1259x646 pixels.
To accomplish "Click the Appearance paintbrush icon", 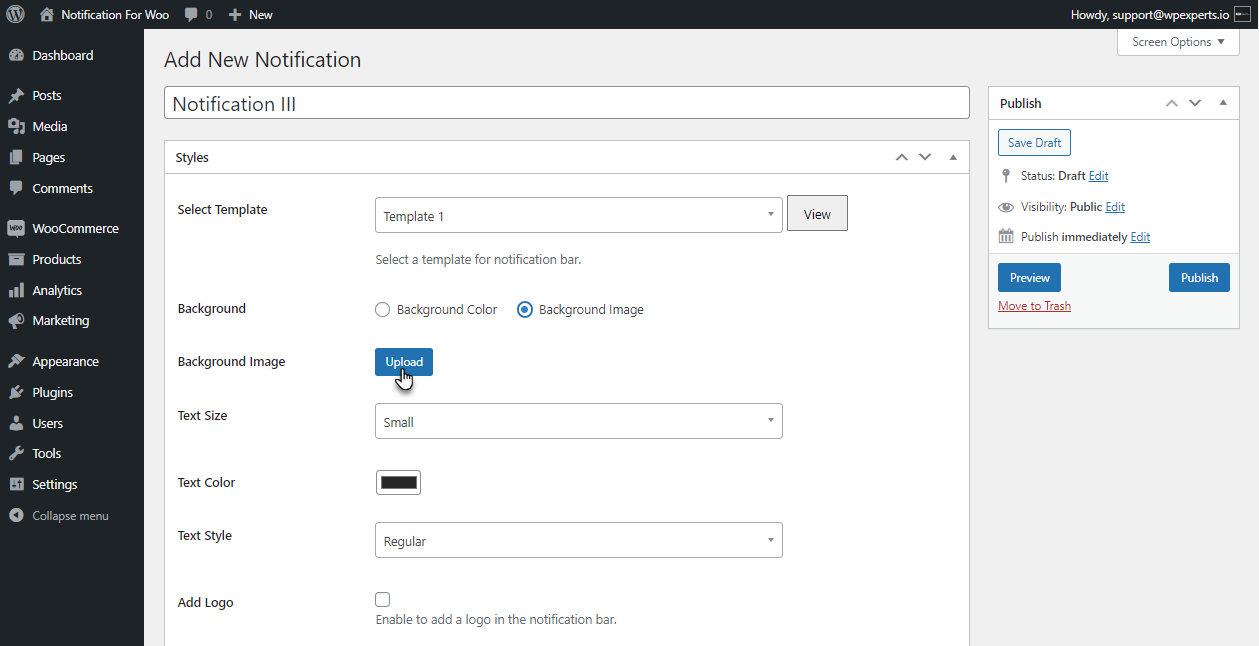I will click(x=16, y=361).
